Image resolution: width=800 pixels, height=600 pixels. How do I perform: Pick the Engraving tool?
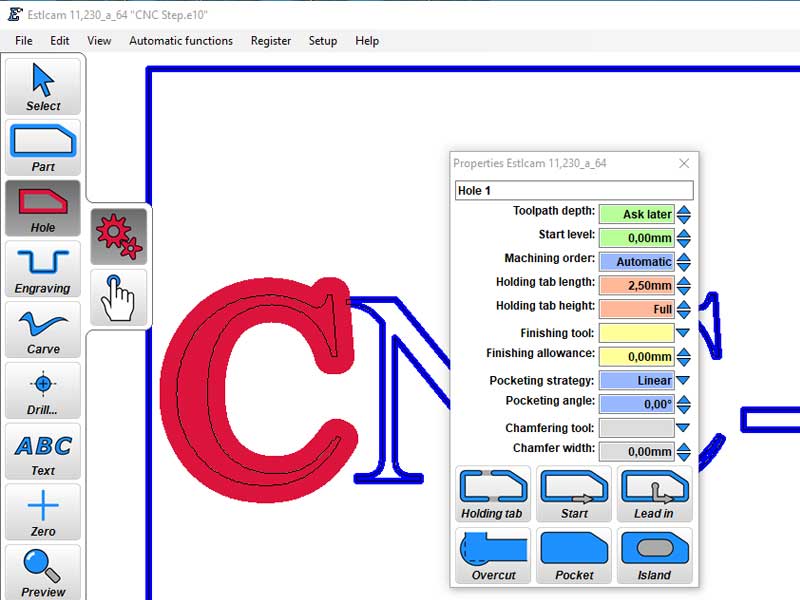click(x=43, y=269)
